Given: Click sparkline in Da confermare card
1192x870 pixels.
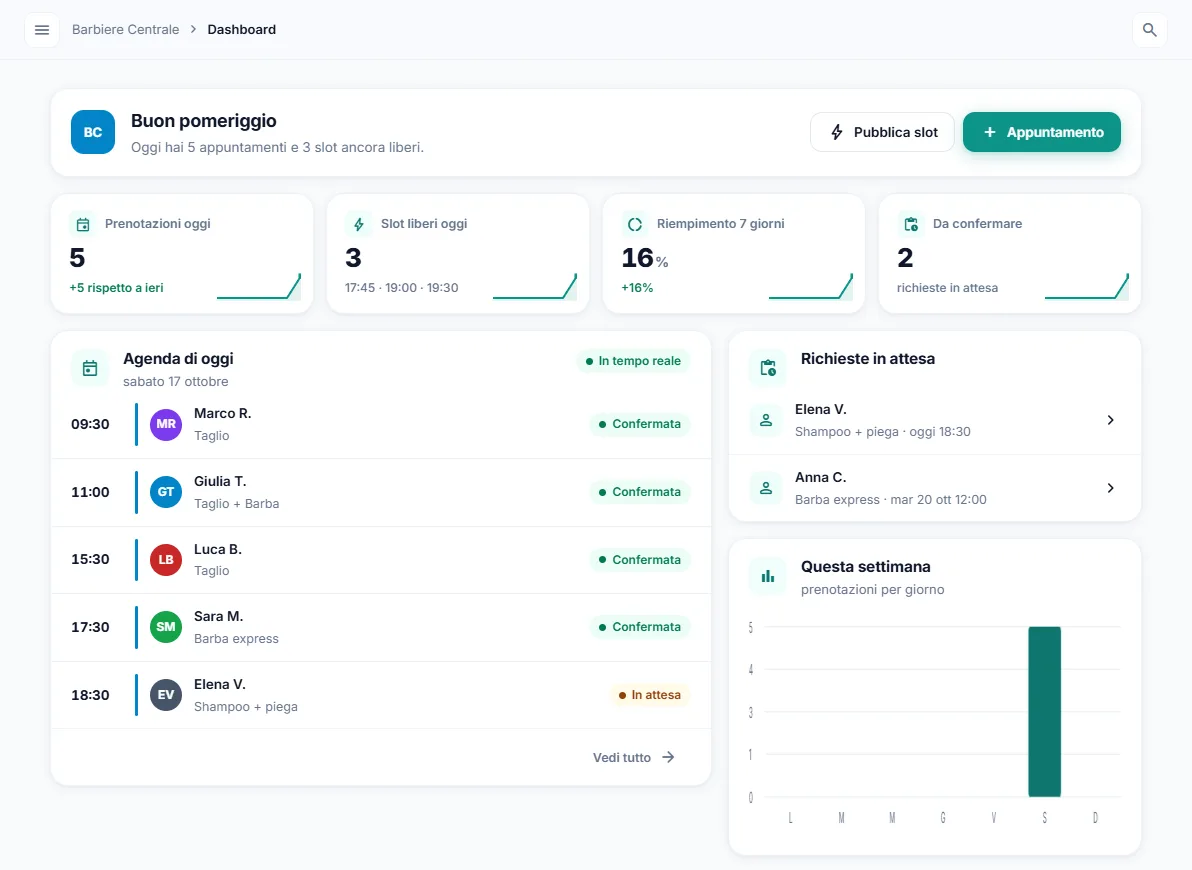Looking at the screenshot, I should (1086, 286).
